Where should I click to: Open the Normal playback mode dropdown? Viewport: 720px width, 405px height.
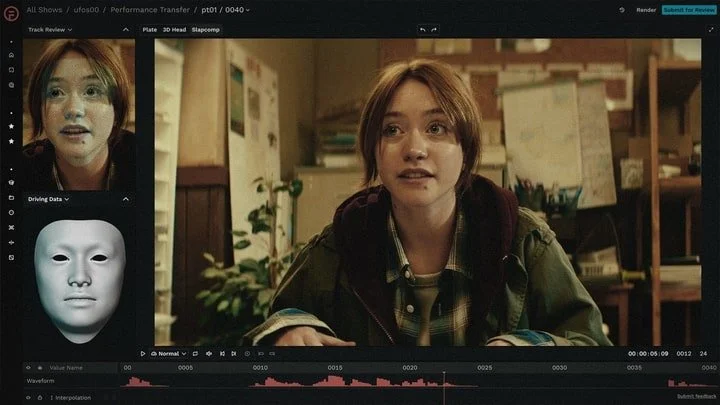pyautogui.click(x=170, y=353)
